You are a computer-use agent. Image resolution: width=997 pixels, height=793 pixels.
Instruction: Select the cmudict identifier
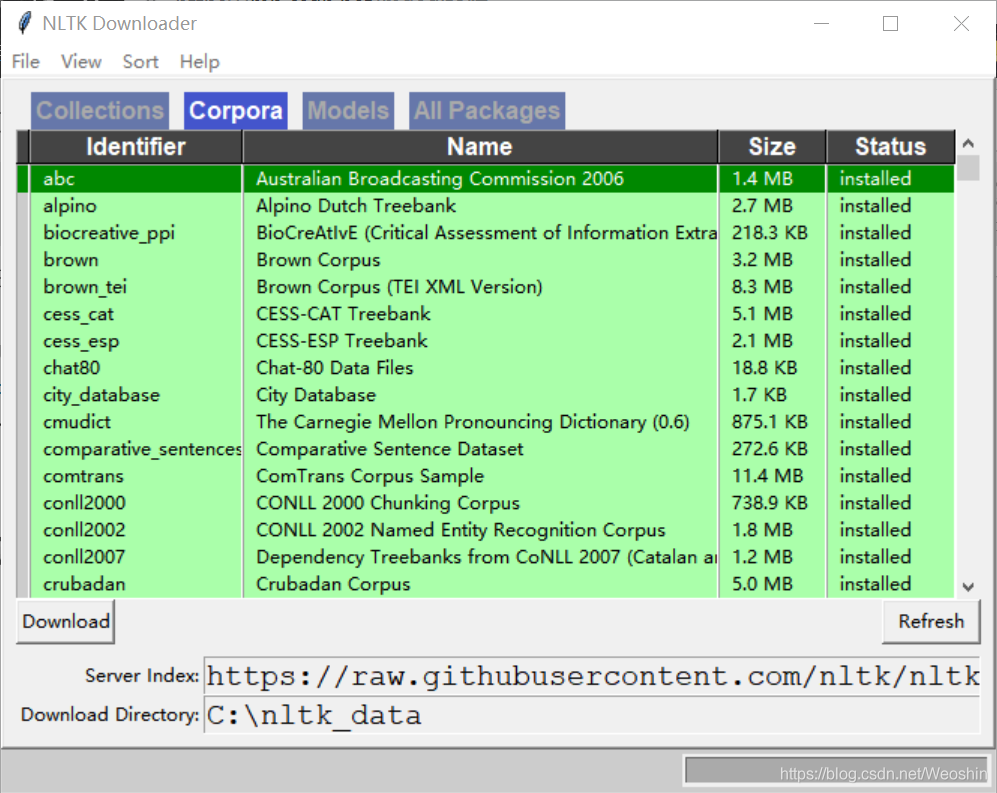[x=76, y=422]
